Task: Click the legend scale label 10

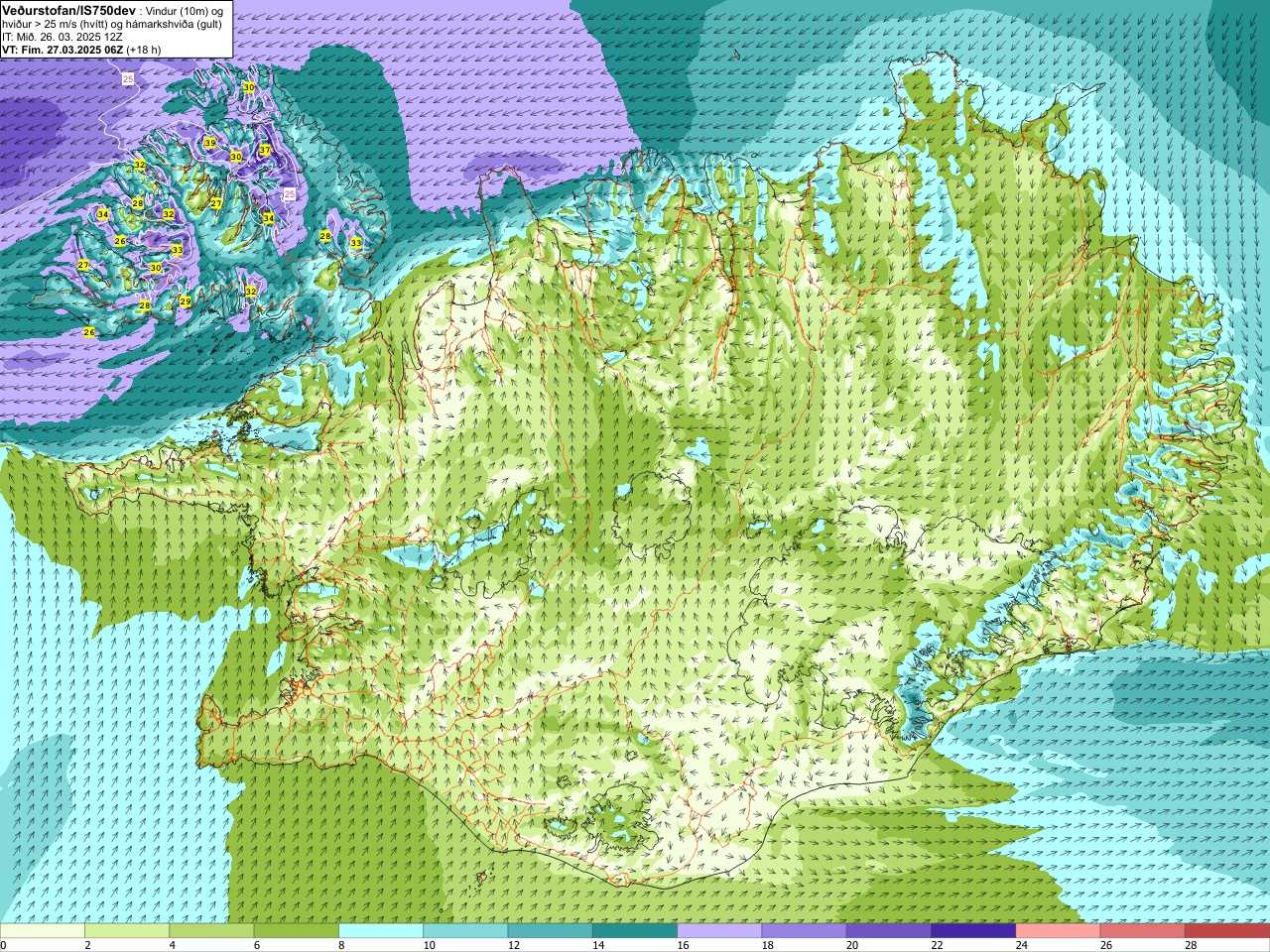Action: pyautogui.click(x=429, y=945)
